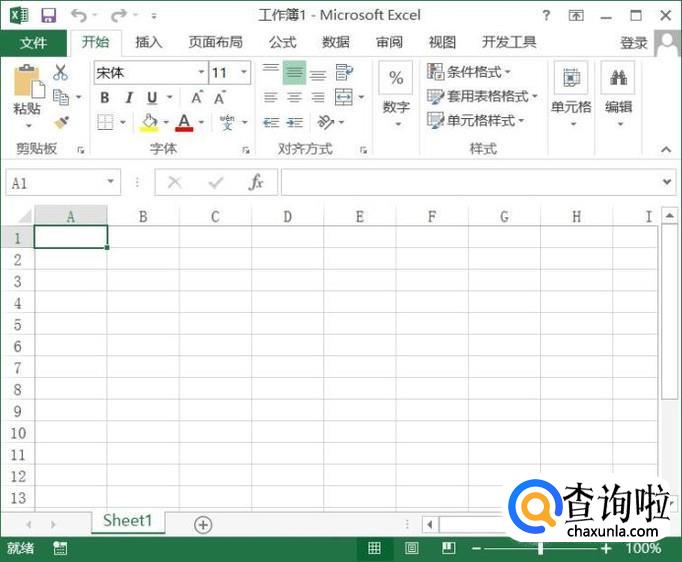This screenshot has height=562, width=682.
Task: Toggle left horizontal text alignment
Action: pyautogui.click(x=271, y=97)
